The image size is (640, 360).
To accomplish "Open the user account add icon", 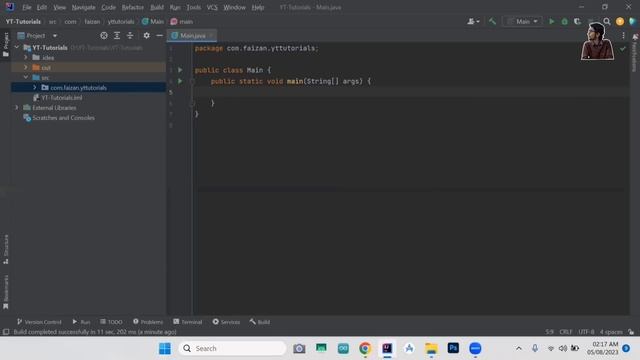I will [x=473, y=21].
